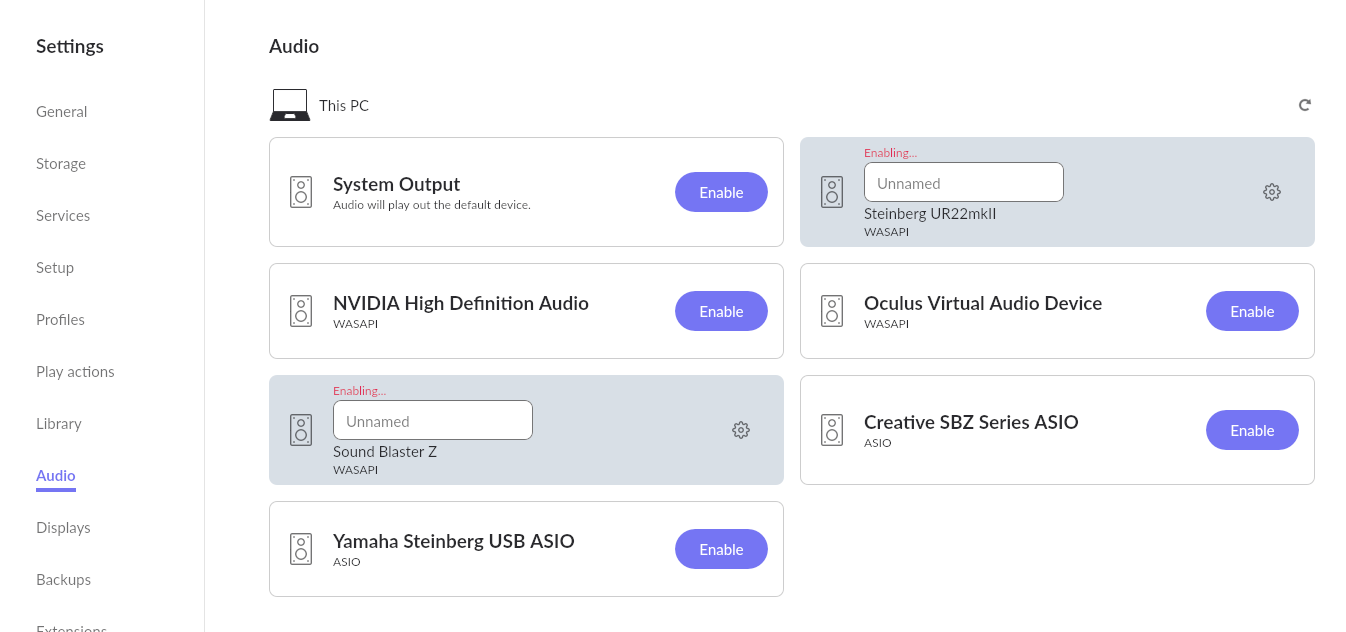Enable the System Output device

coord(721,192)
